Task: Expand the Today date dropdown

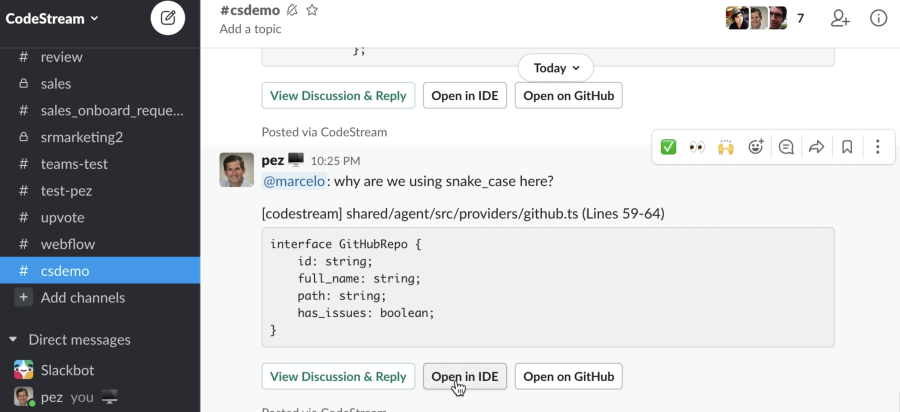Action: point(556,68)
